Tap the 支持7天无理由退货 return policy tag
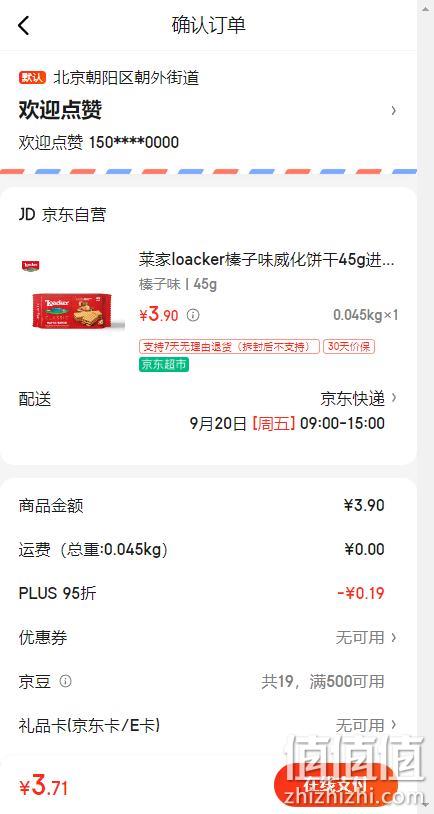434x814 pixels. tap(229, 347)
